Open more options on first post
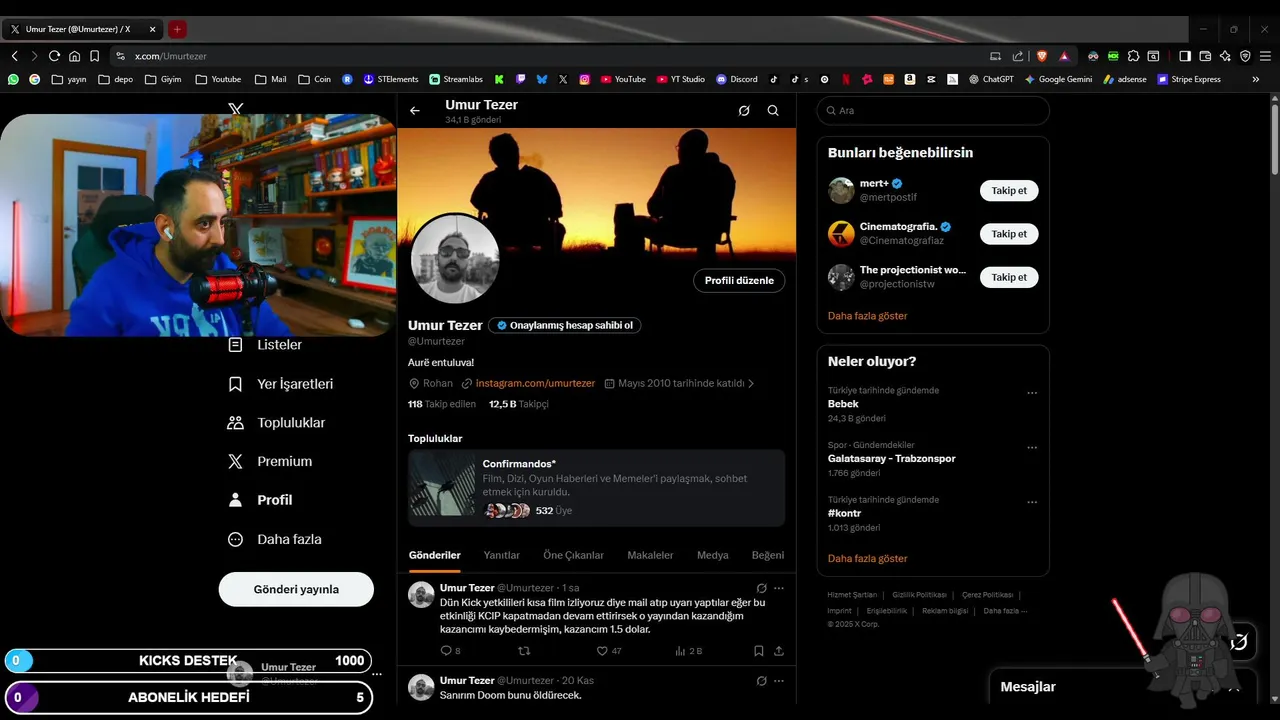Image resolution: width=1280 pixels, height=720 pixels. point(779,588)
